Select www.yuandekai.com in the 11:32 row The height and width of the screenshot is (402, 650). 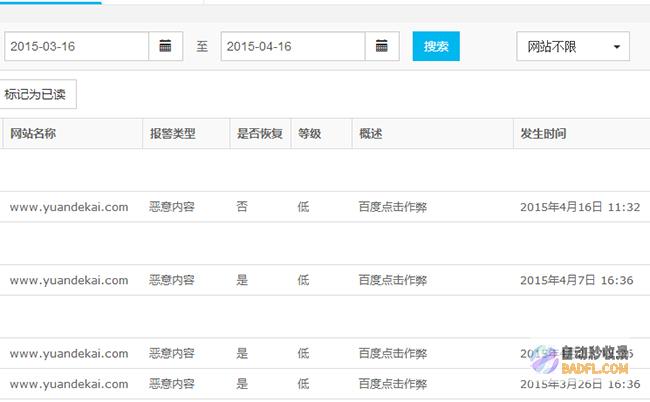69,207
